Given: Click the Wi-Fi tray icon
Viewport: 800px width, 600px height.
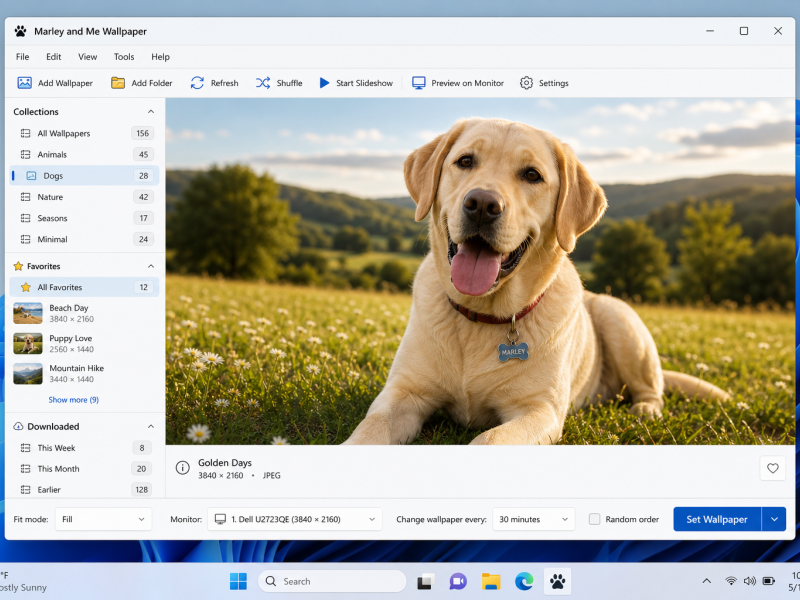Looking at the screenshot, I should pos(731,581).
